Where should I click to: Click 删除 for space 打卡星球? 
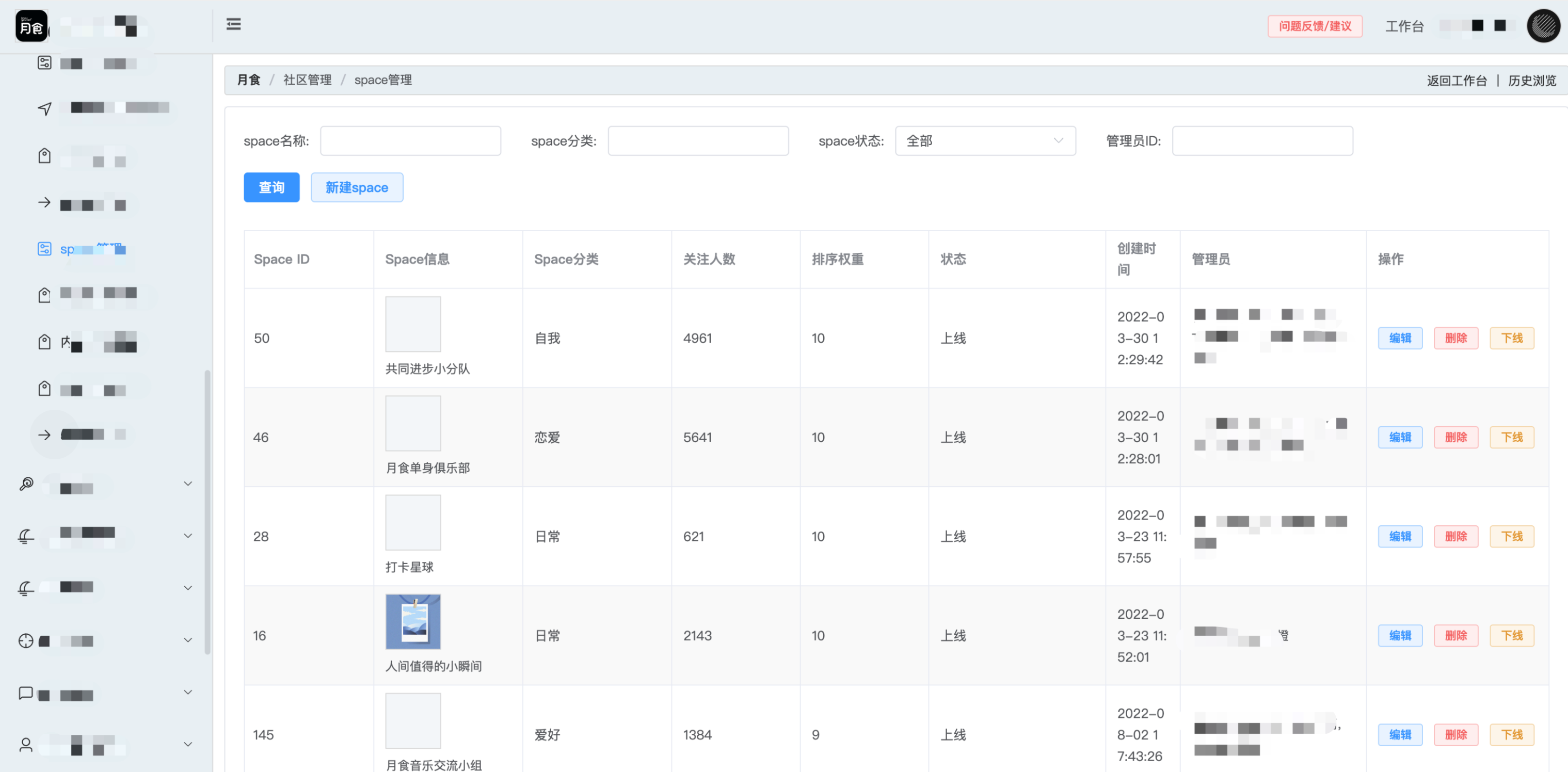tap(1456, 537)
